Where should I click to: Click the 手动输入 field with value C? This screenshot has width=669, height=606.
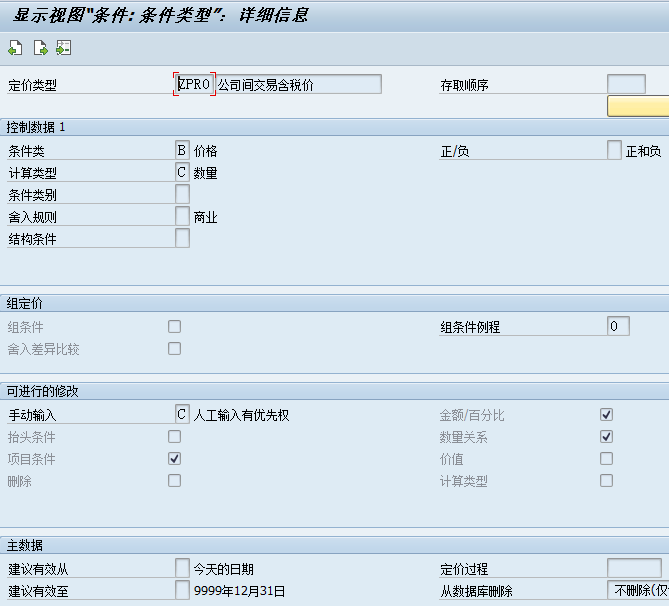[182, 414]
